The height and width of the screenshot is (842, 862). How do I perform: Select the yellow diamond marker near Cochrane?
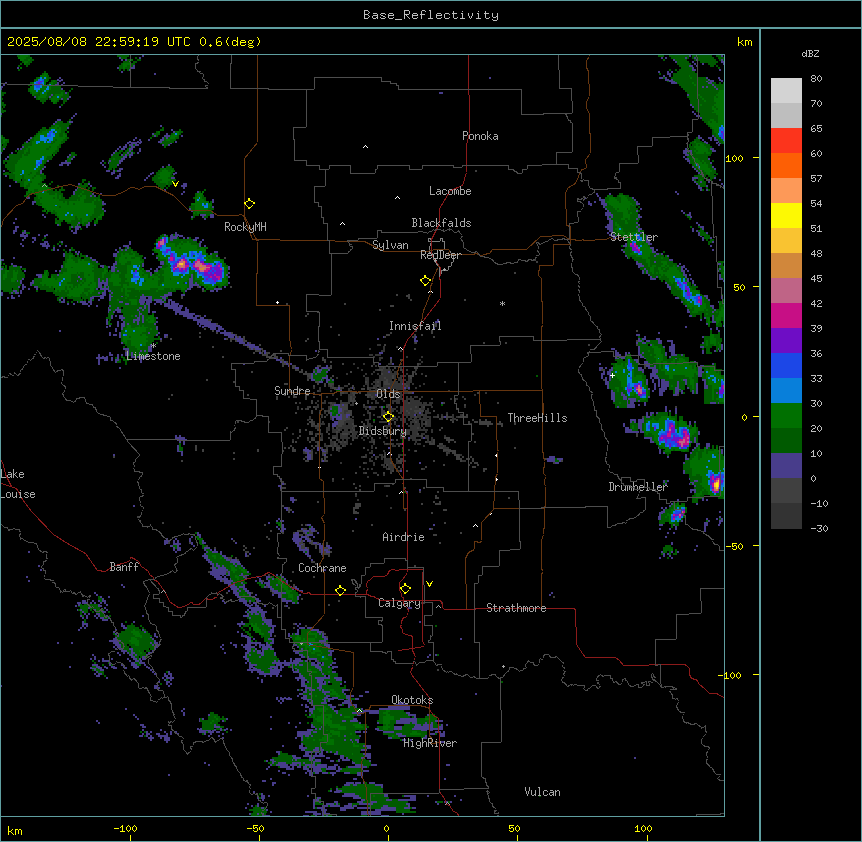[340, 590]
